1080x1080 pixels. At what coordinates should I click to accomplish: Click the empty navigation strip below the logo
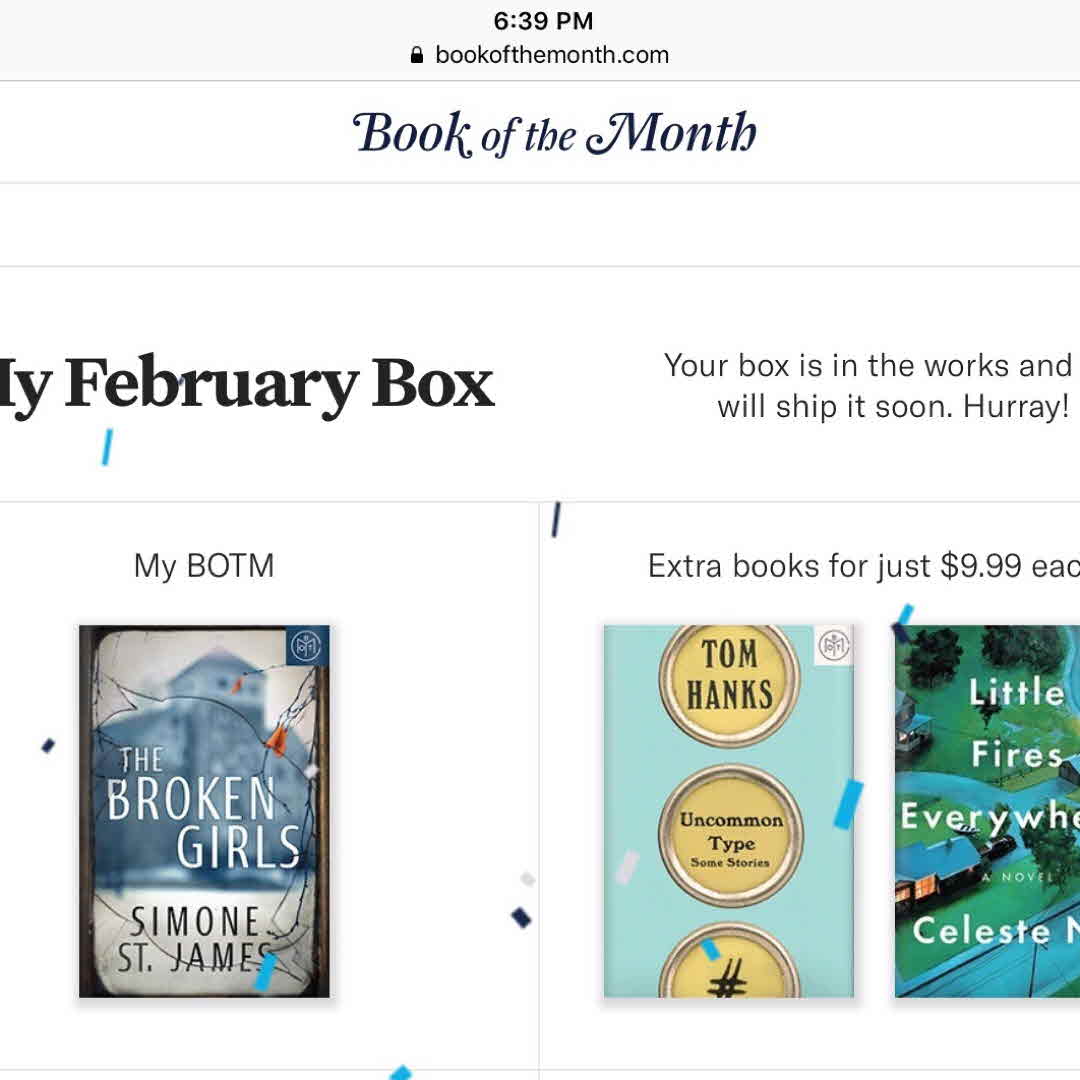[540, 225]
